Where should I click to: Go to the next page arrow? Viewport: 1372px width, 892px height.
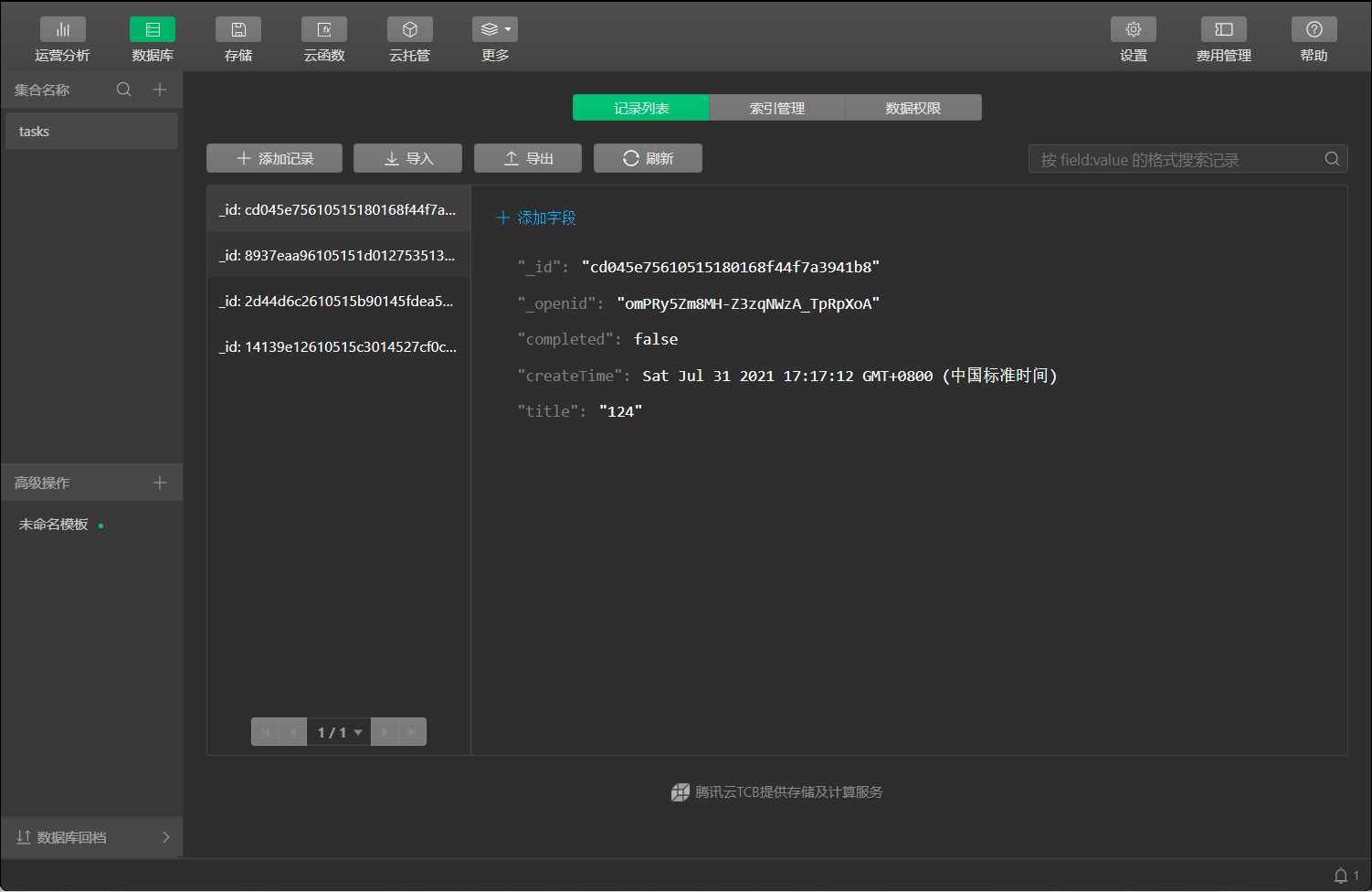385,732
